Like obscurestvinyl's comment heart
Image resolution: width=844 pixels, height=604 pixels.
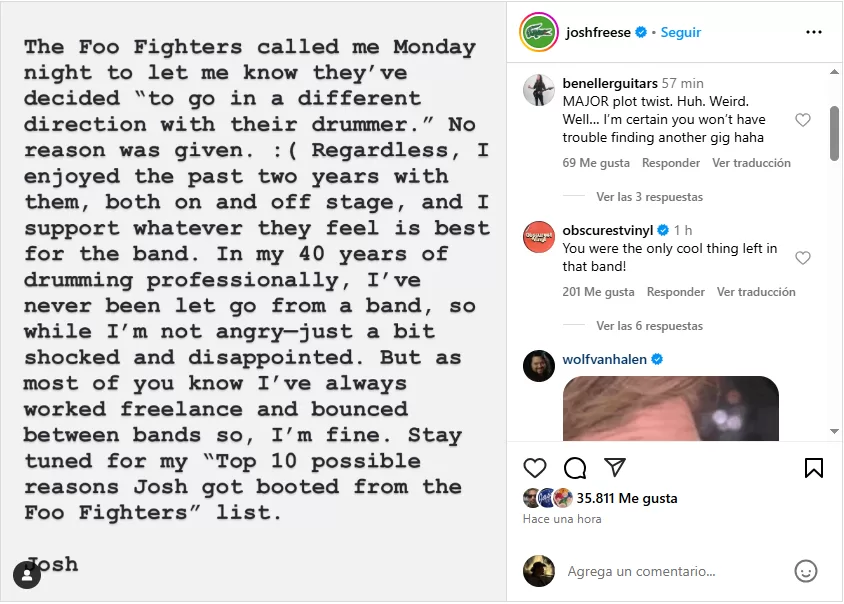pos(802,258)
